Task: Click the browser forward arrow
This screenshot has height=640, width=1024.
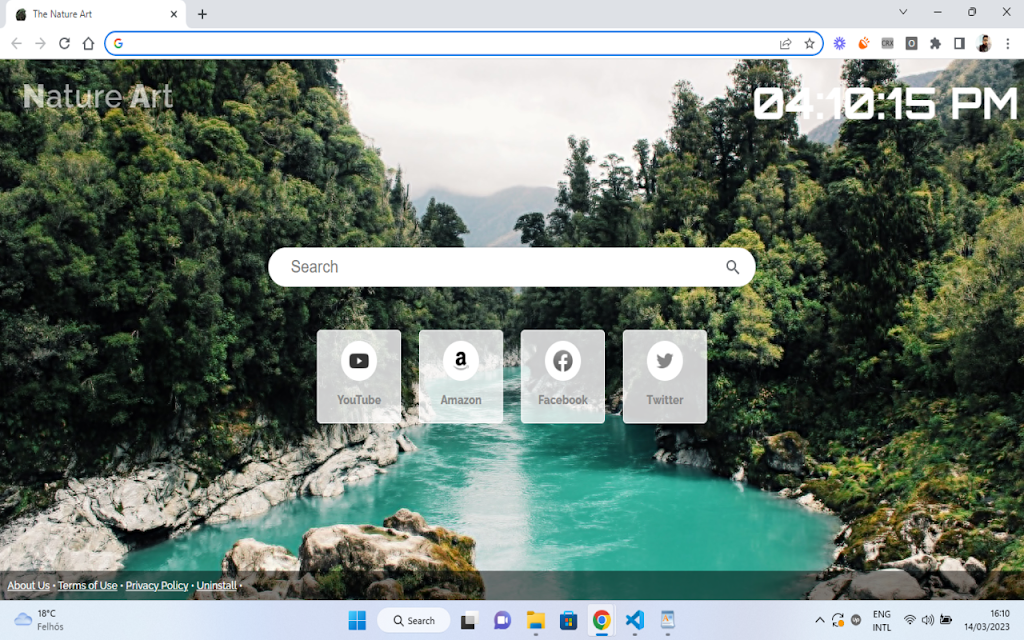Action: [x=40, y=44]
